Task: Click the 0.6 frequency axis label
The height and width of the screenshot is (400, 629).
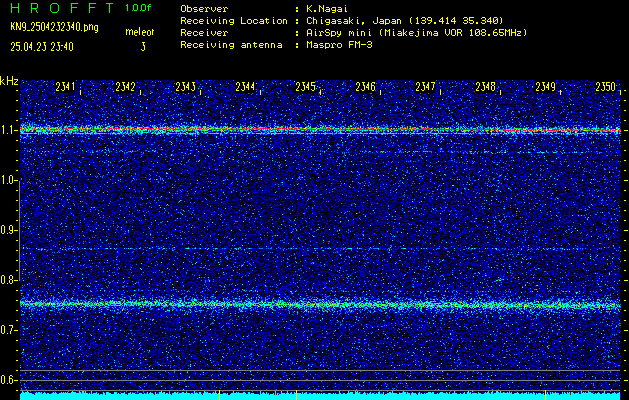Action: click(8, 380)
